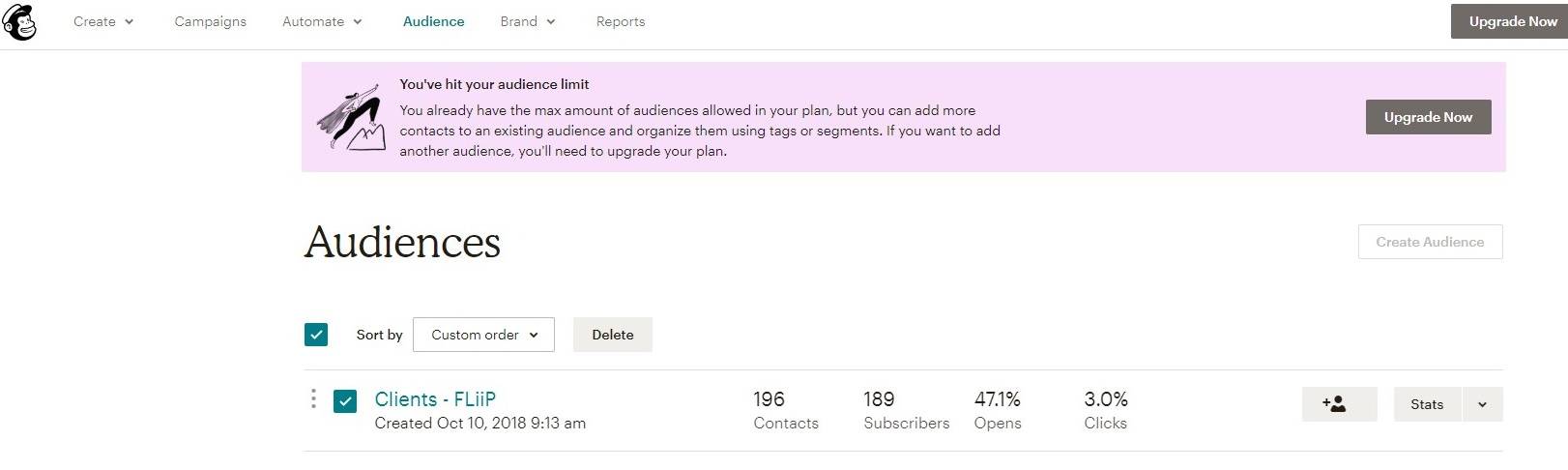Open the Custom order sort dropdown
The width and height of the screenshot is (1568, 470).
tap(483, 335)
